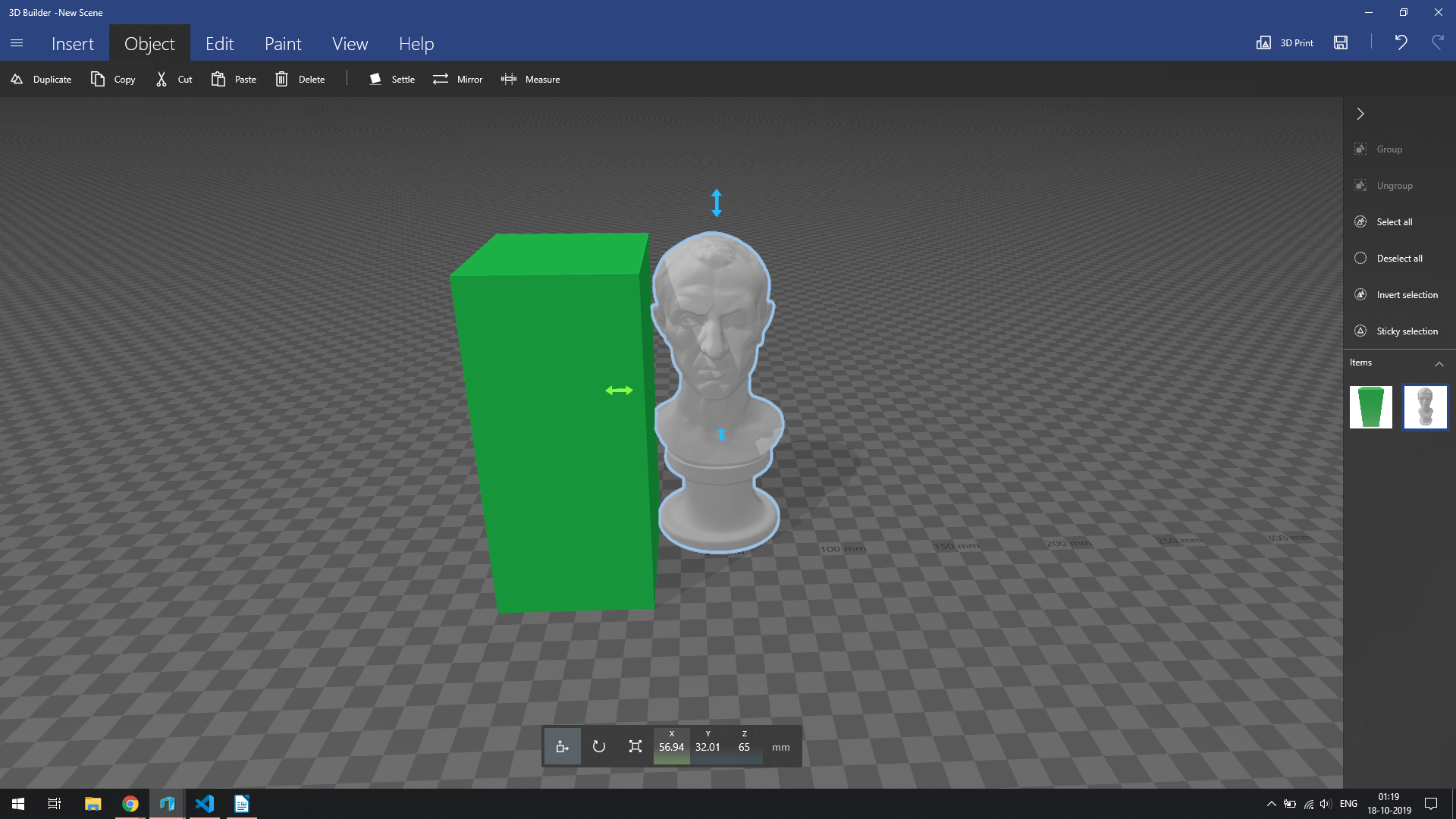Collapse the Items section
This screenshot has height=819, width=1456.
click(x=1440, y=364)
